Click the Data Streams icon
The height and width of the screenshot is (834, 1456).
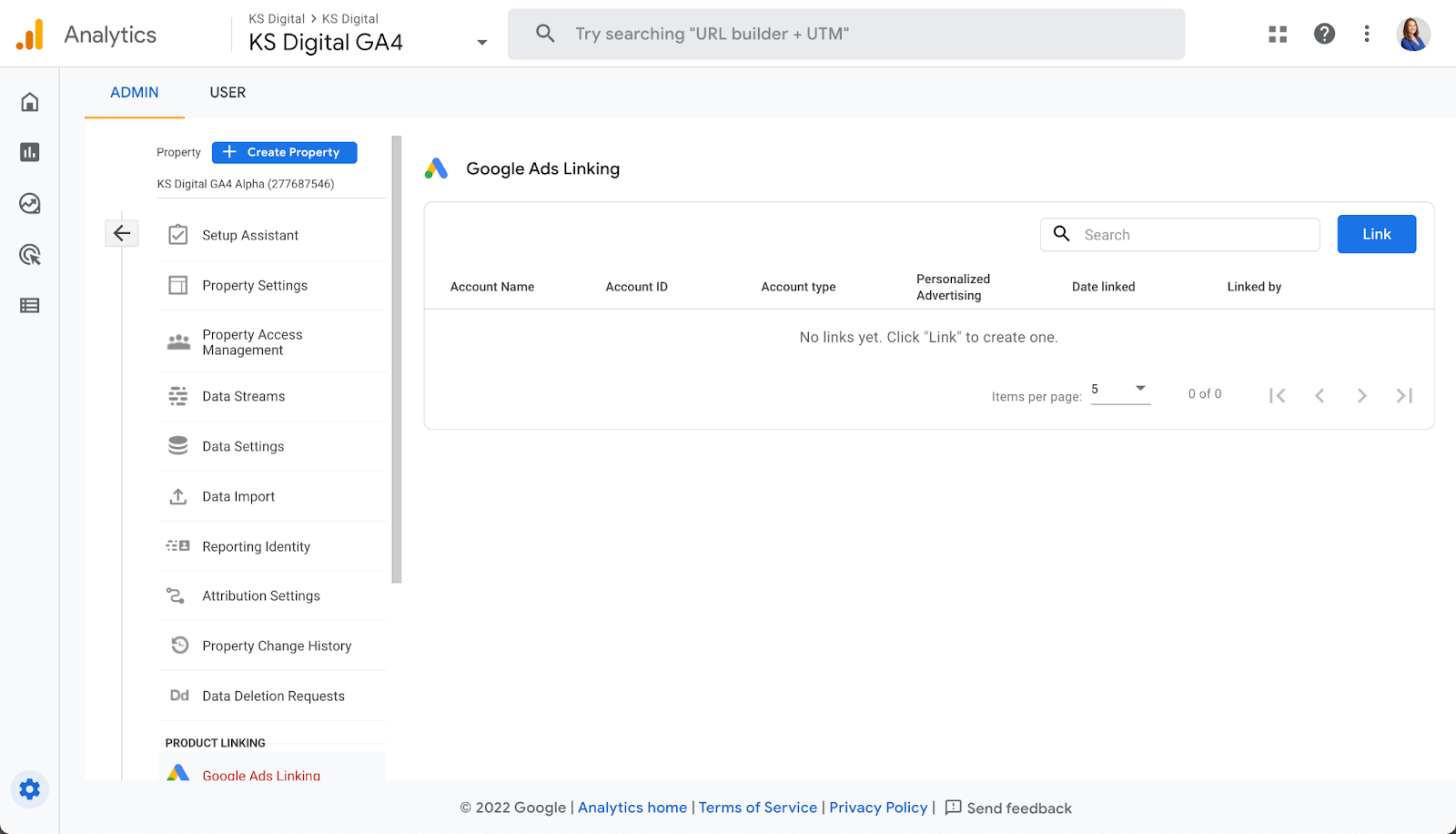178,396
